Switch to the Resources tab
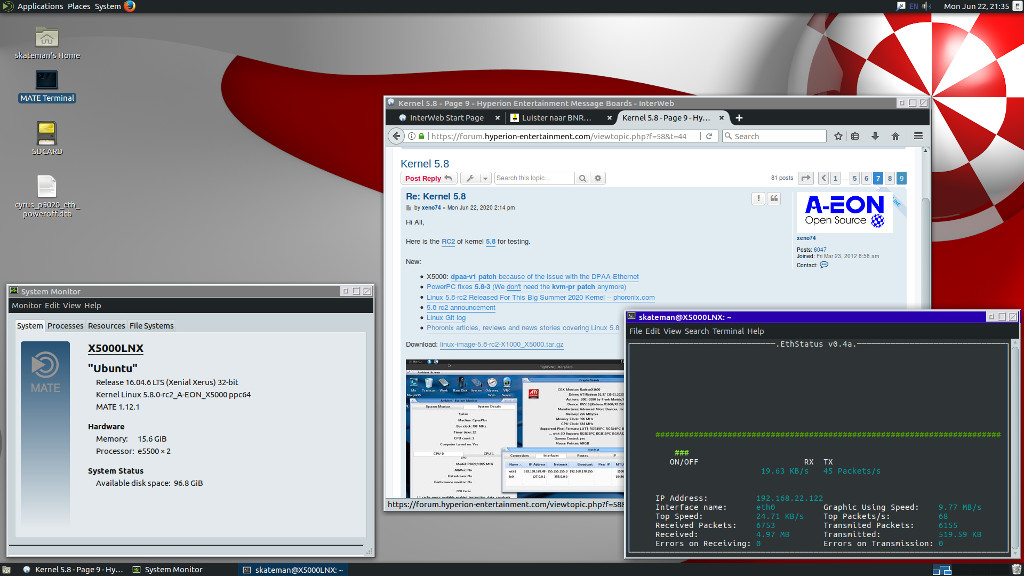The image size is (1024, 576). tap(106, 325)
